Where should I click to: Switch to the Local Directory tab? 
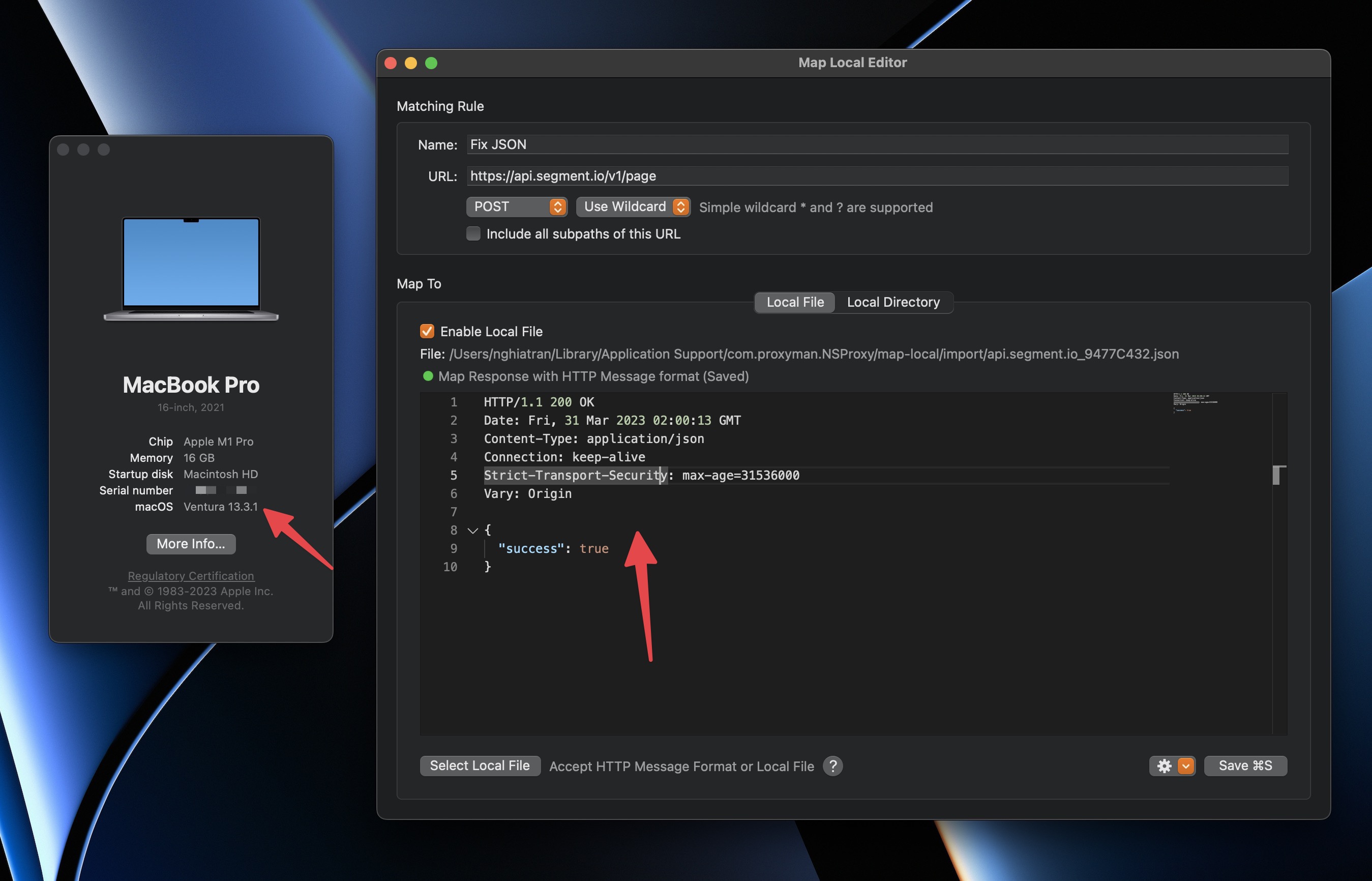pos(894,302)
